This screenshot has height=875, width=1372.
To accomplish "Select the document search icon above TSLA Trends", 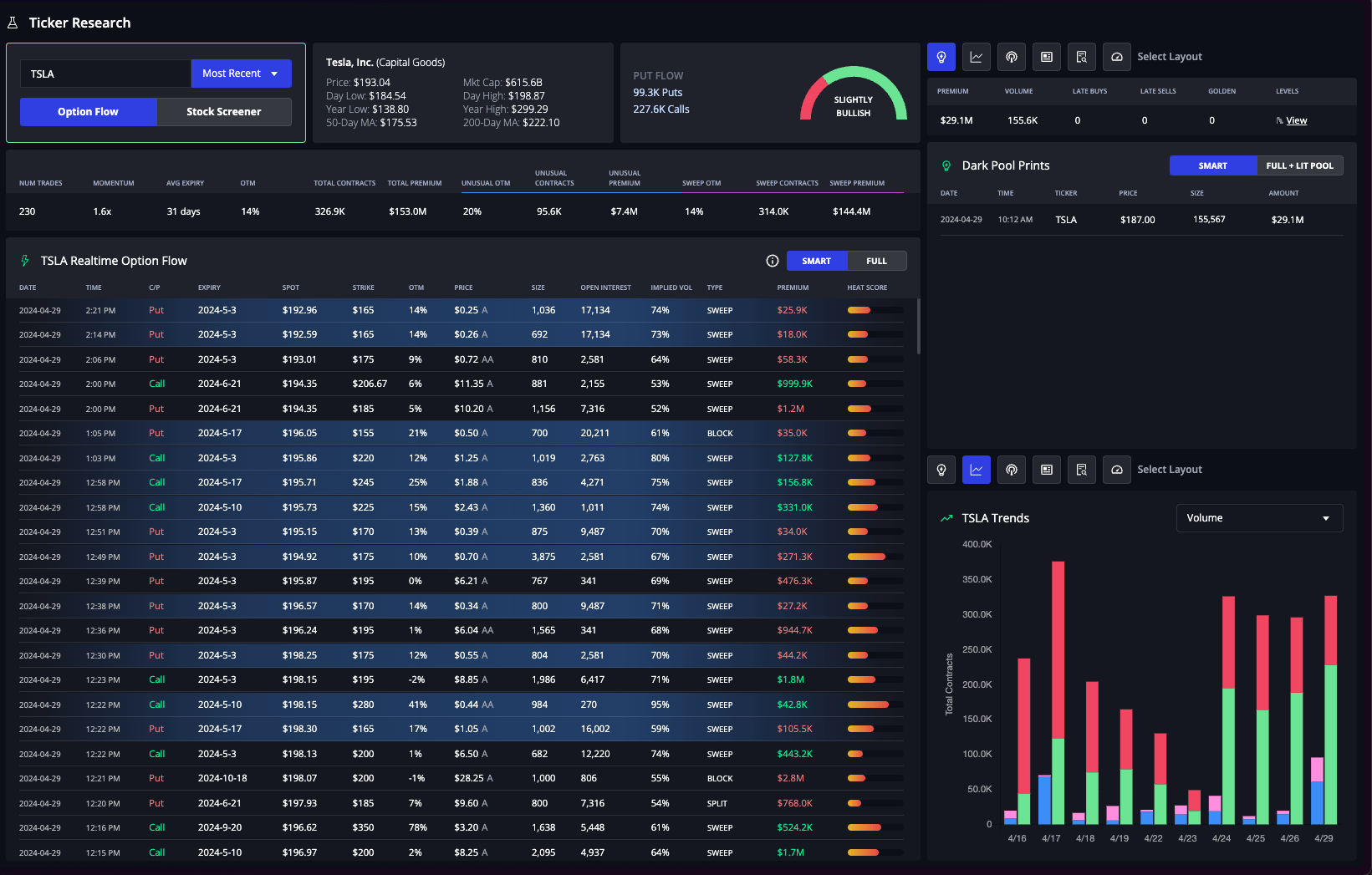I will (x=1082, y=470).
